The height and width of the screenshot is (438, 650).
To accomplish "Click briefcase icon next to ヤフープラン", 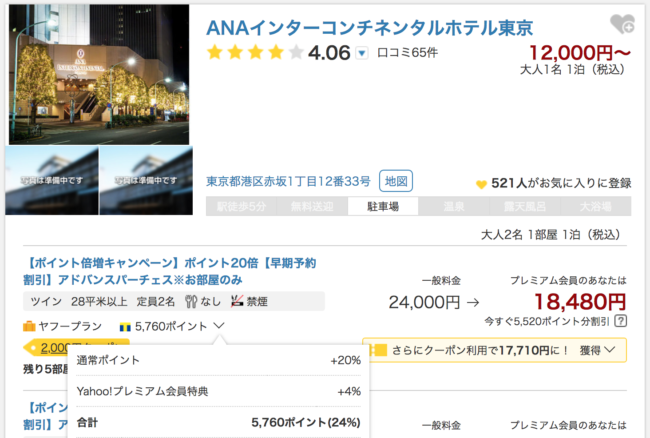I will tap(29, 326).
